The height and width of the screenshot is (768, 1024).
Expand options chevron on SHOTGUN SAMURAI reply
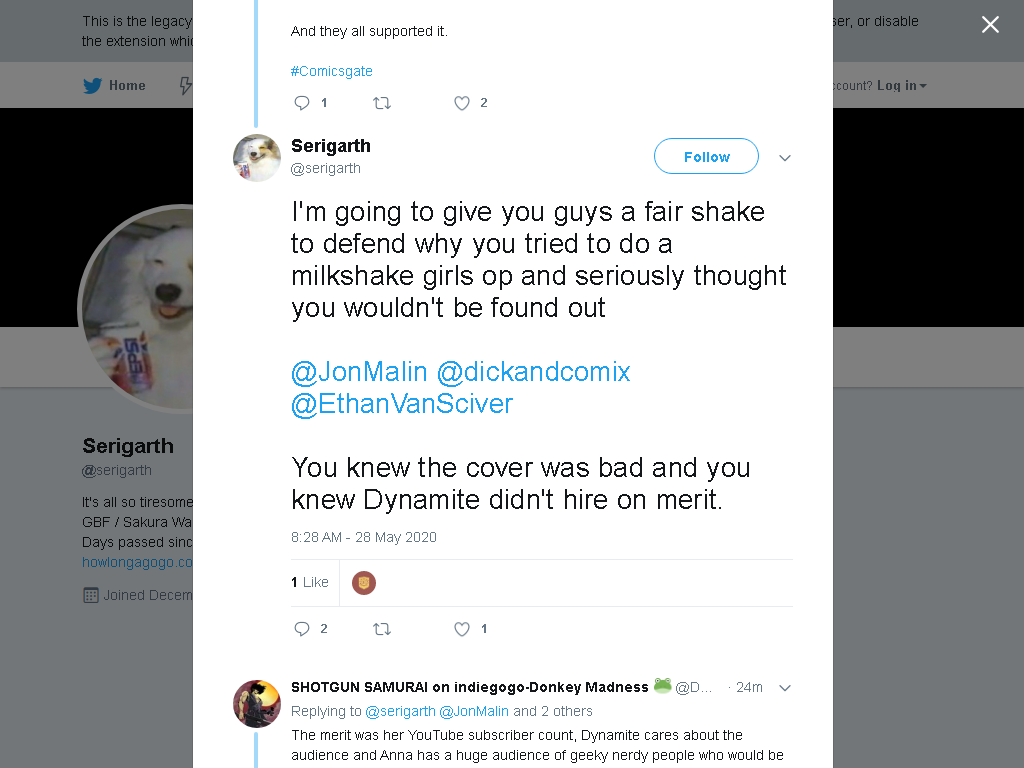[785, 688]
